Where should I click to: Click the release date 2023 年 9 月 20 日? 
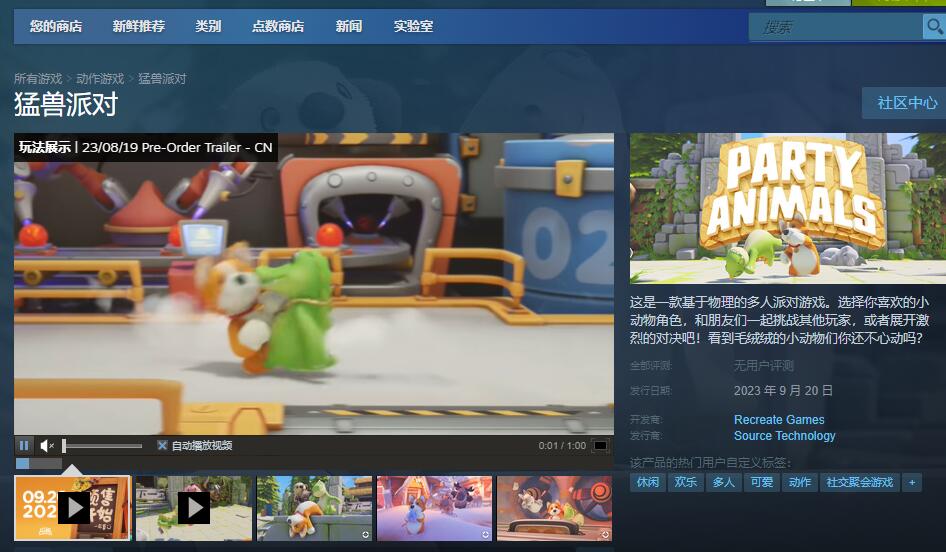783,390
